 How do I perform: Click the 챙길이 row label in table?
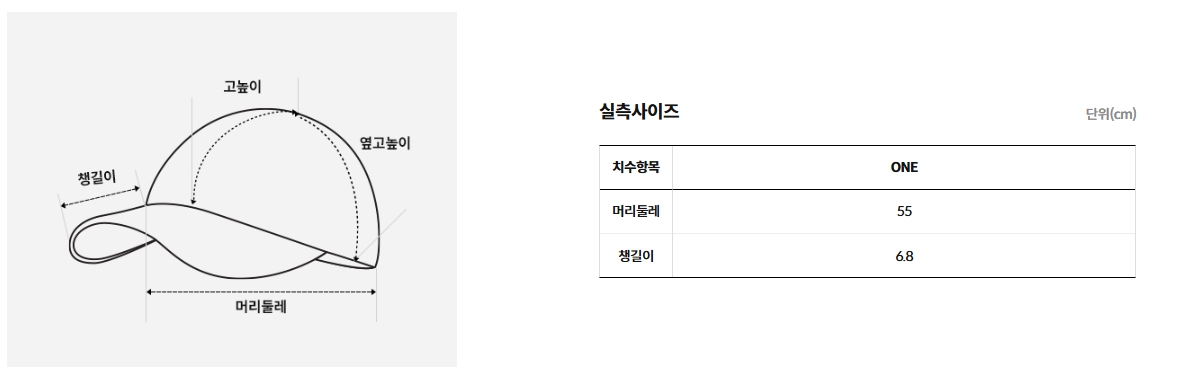[636, 256]
